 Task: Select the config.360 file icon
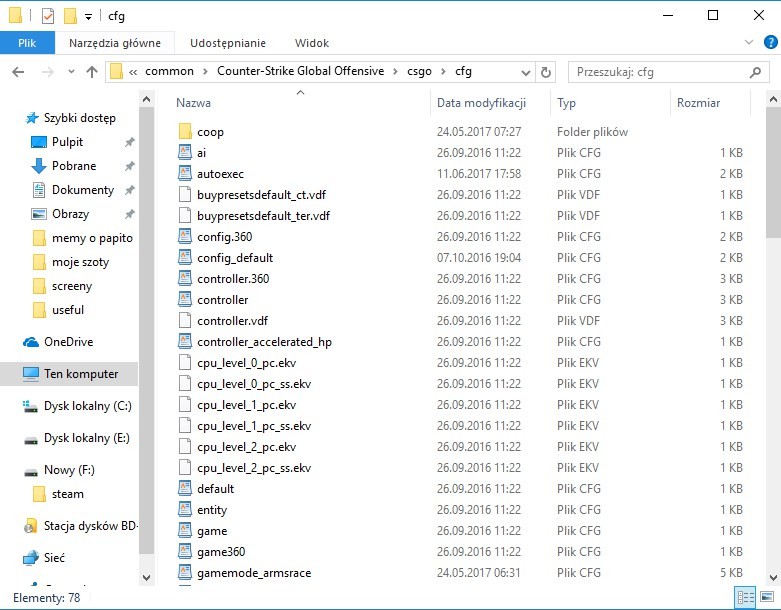coord(185,237)
